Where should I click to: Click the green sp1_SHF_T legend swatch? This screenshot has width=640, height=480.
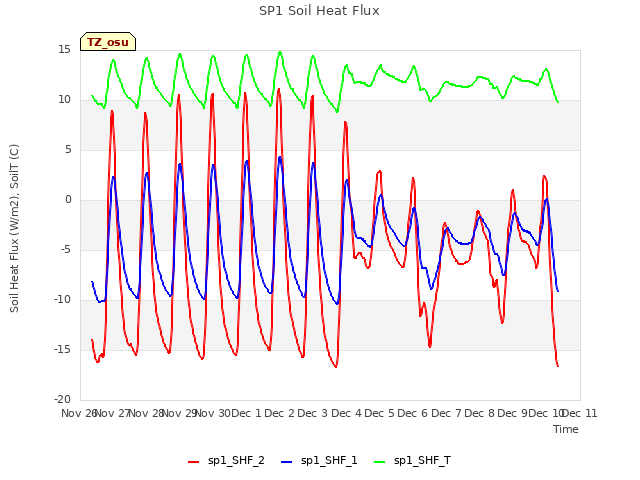coord(380,462)
